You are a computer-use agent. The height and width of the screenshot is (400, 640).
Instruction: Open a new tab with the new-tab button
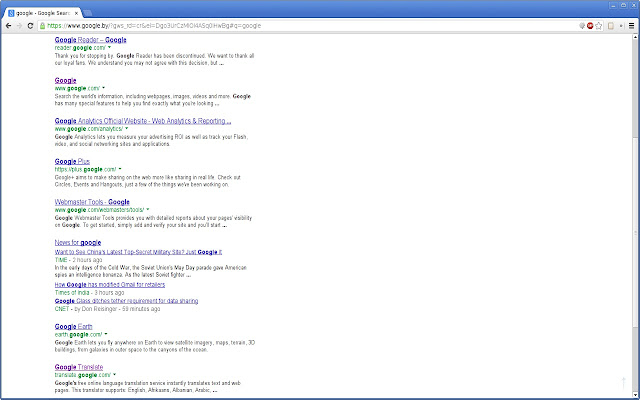(x=87, y=13)
